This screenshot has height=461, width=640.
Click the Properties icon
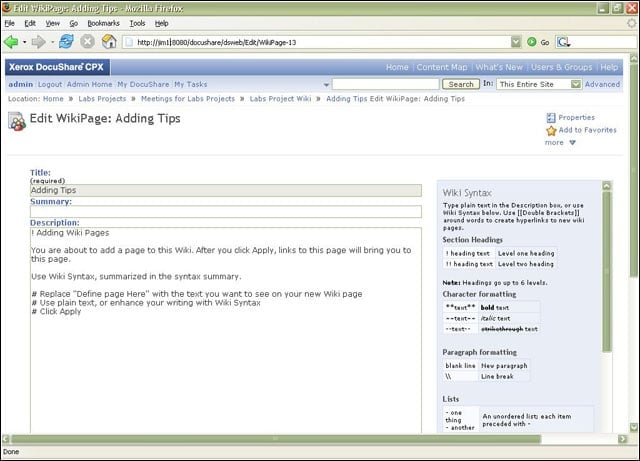(551, 118)
